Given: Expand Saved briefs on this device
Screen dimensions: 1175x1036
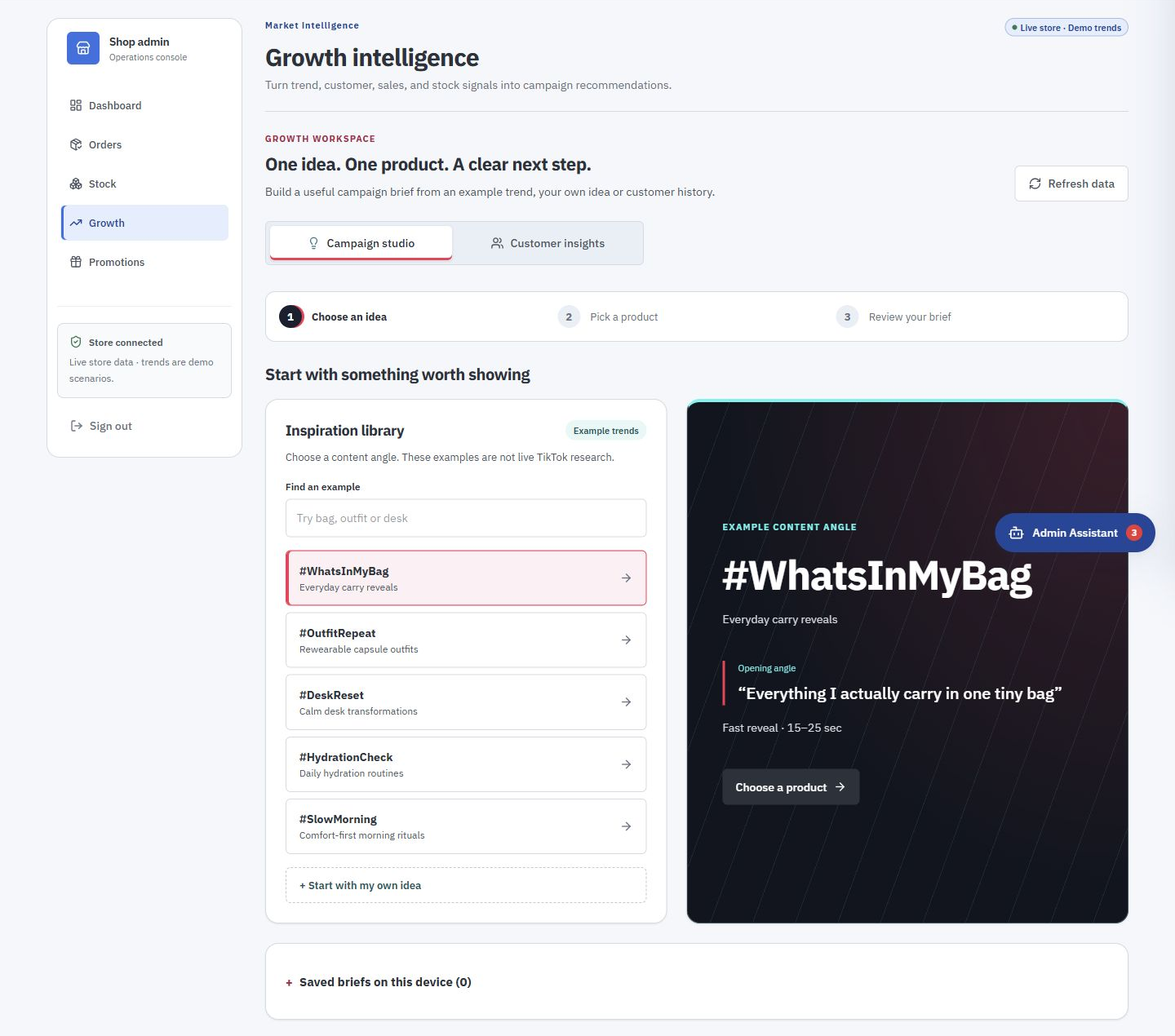Looking at the screenshot, I should 379,982.
